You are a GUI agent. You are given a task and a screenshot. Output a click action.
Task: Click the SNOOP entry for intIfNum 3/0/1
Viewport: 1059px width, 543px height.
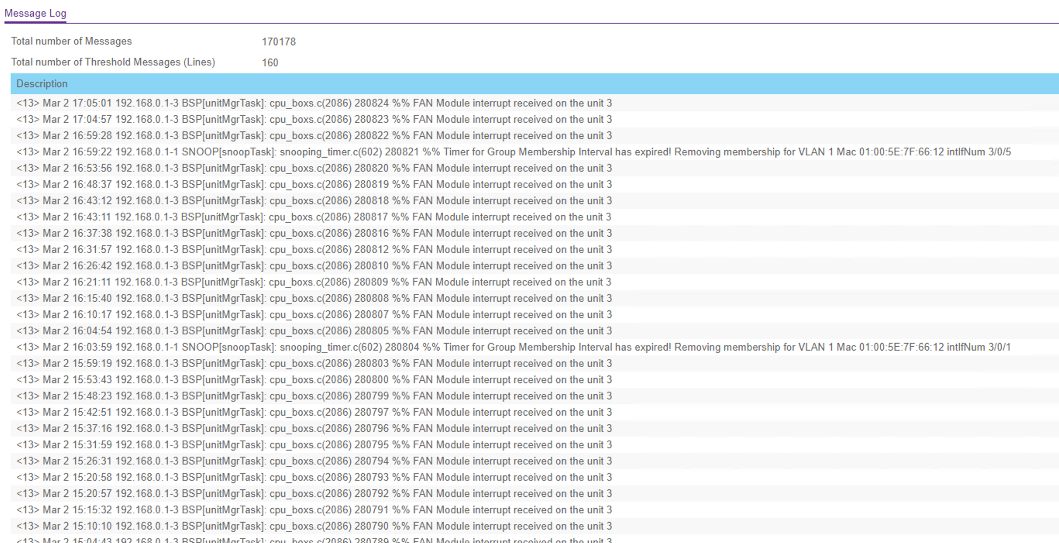(x=514, y=347)
